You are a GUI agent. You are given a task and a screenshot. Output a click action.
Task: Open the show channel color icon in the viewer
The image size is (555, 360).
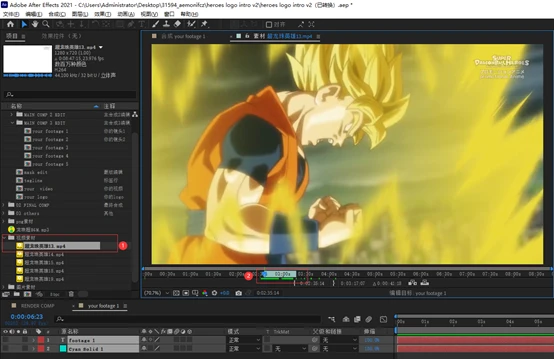click(205, 293)
